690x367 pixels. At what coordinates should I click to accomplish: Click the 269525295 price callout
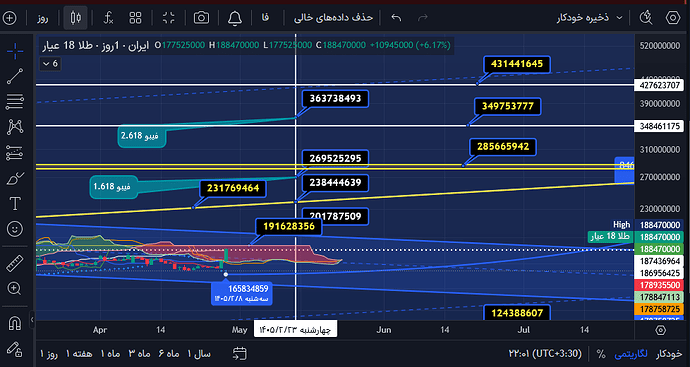pyautogui.click(x=335, y=158)
